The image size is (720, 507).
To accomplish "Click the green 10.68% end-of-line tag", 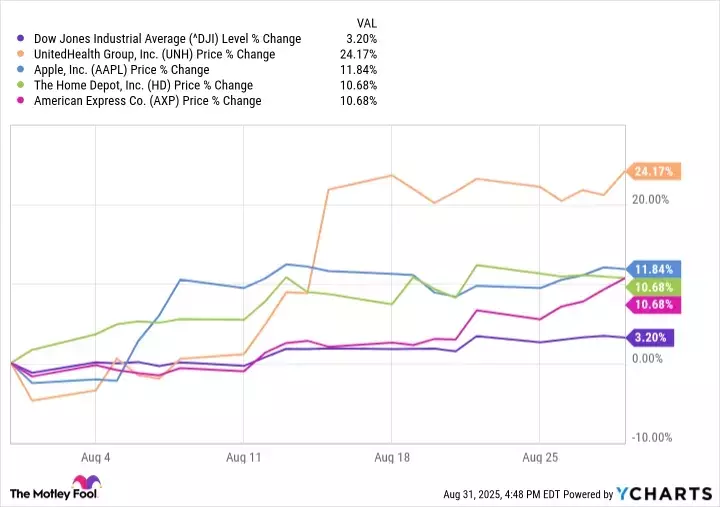I will (654, 287).
